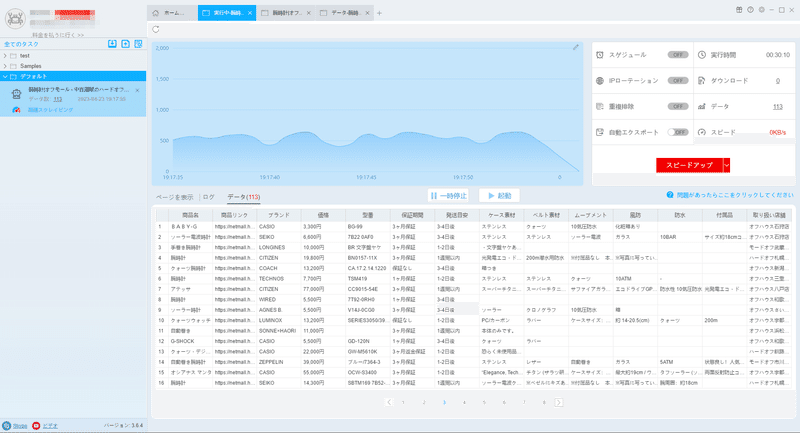Image resolution: width=800 pixels, height=433 pixels.
Task: Switch to the ログ tab
Action: pyautogui.click(x=209, y=197)
